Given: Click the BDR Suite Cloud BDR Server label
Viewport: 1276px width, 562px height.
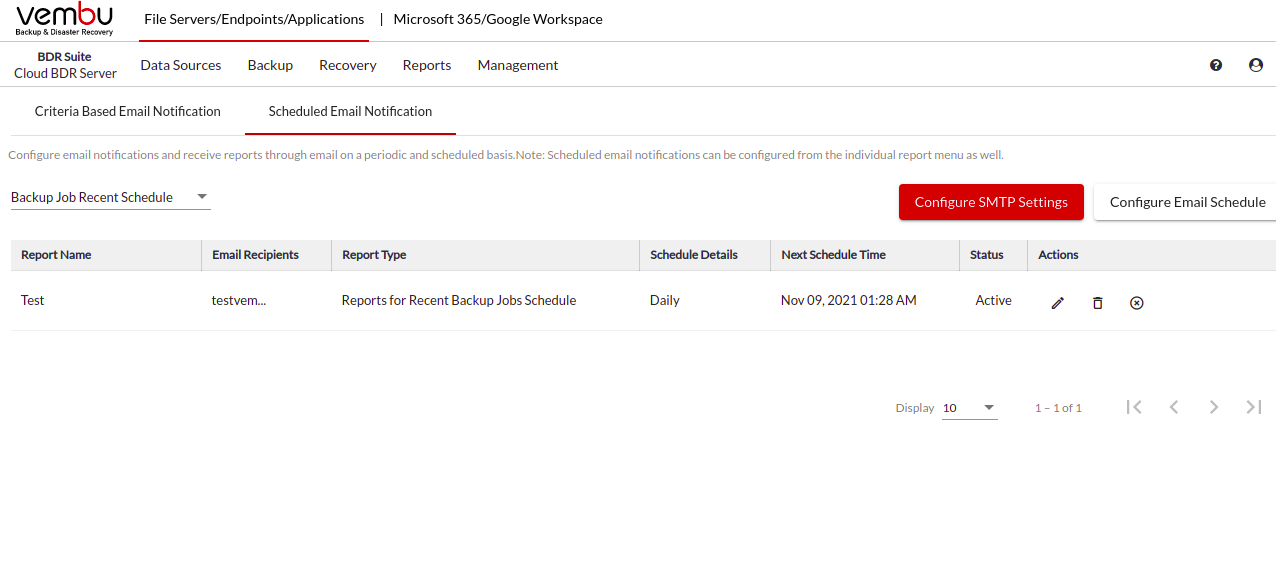Looking at the screenshot, I should (65, 65).
